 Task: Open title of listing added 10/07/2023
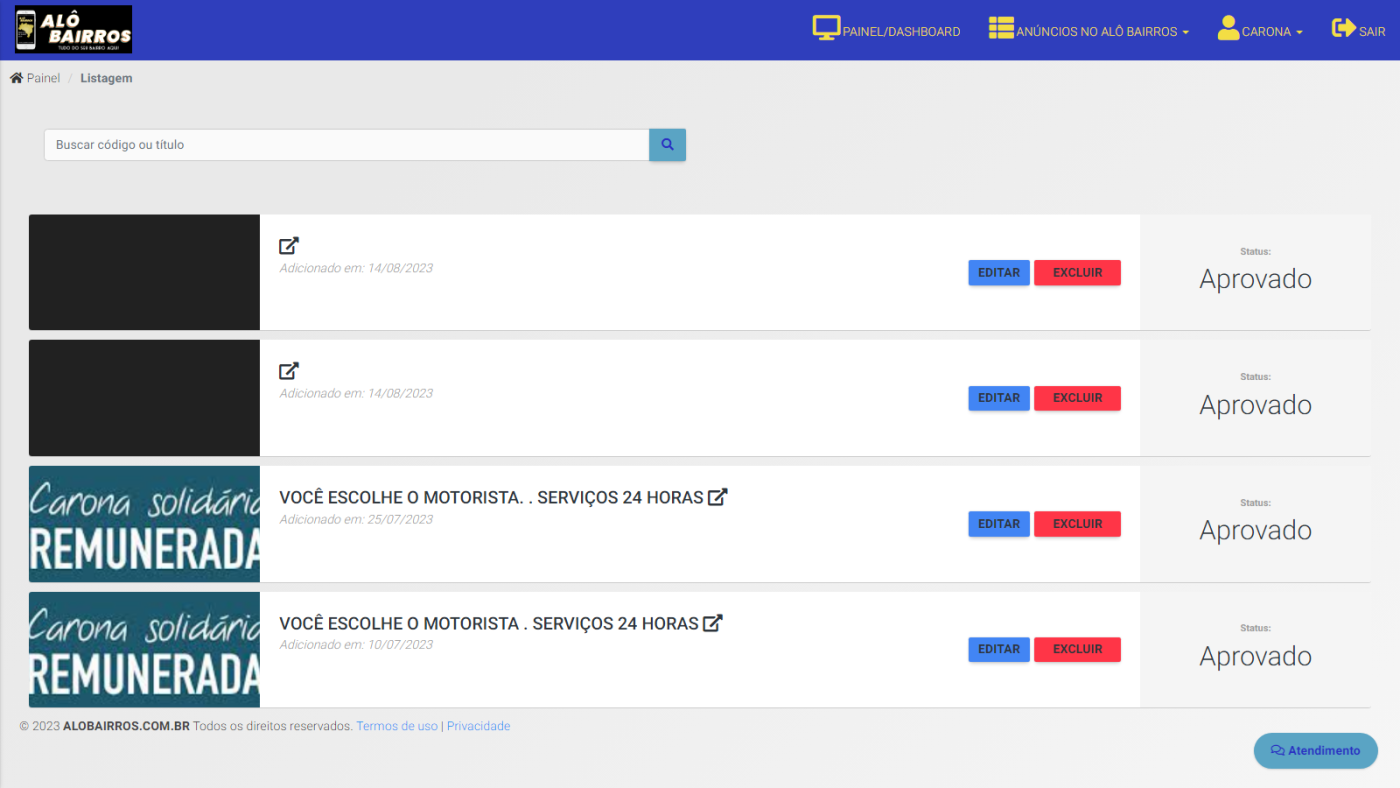pyautogui.click(x=489, y=623)
